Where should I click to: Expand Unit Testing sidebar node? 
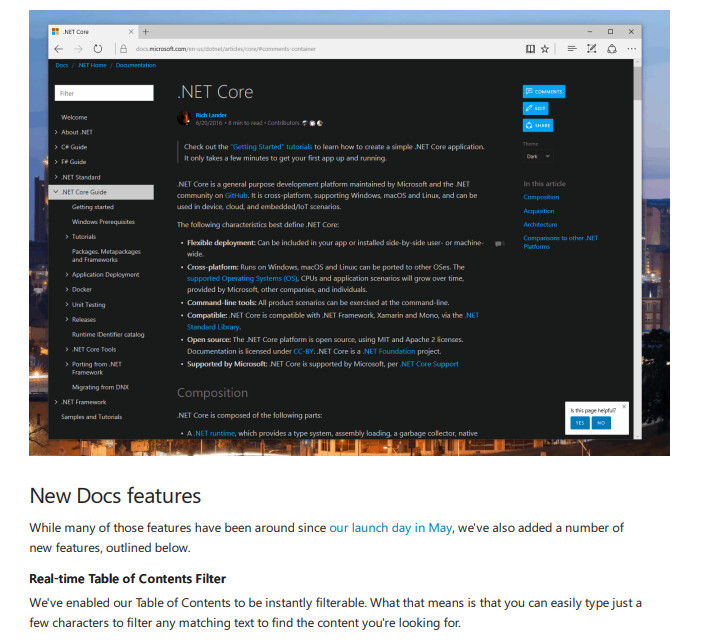click(67, 305)
